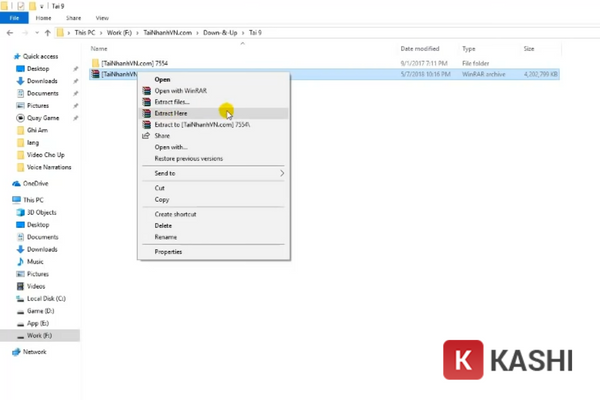The height and width of the screenshot is (400, 600).
Task: Select Local Disk (C:) in navigation pane
Action: pyautogui.click(x=46, y=298)
